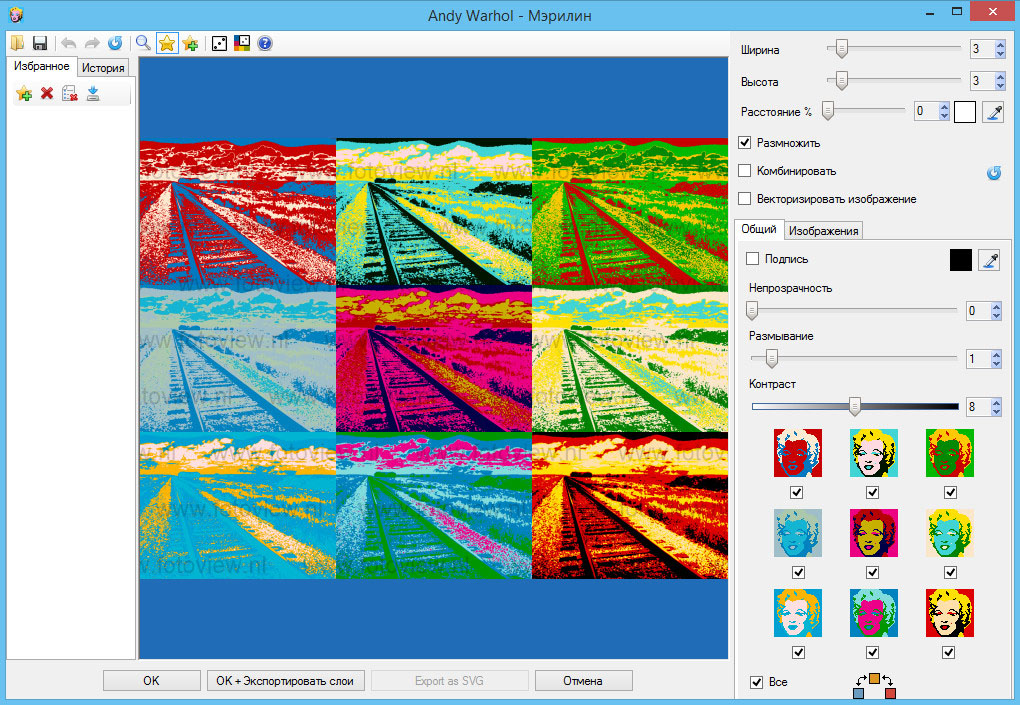Uncheck the Все checkbox

pos(757,682)
